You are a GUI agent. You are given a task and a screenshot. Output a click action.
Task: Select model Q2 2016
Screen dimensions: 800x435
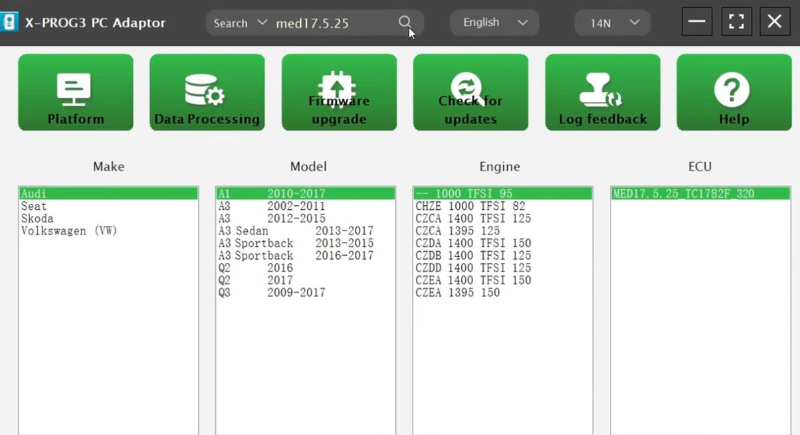tap(306, 268)
